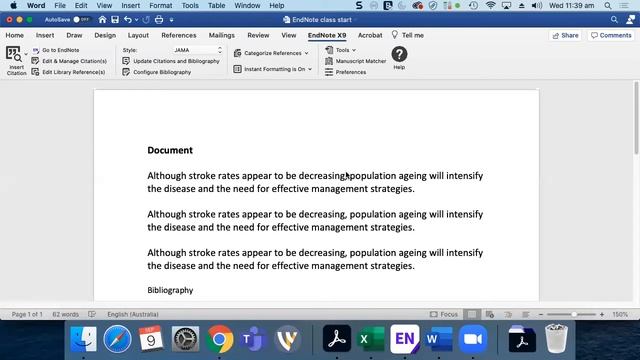Open the EndNote Tools dropdown
This screenshot has width=640, height=360.
click(341, 50)
